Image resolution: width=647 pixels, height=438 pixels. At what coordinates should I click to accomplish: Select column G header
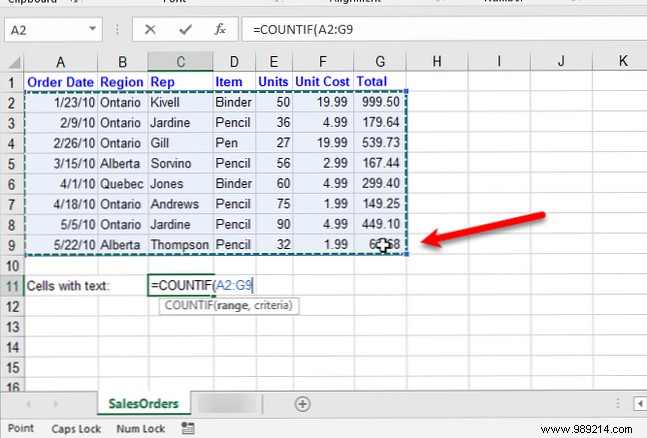tap(380, 62)
